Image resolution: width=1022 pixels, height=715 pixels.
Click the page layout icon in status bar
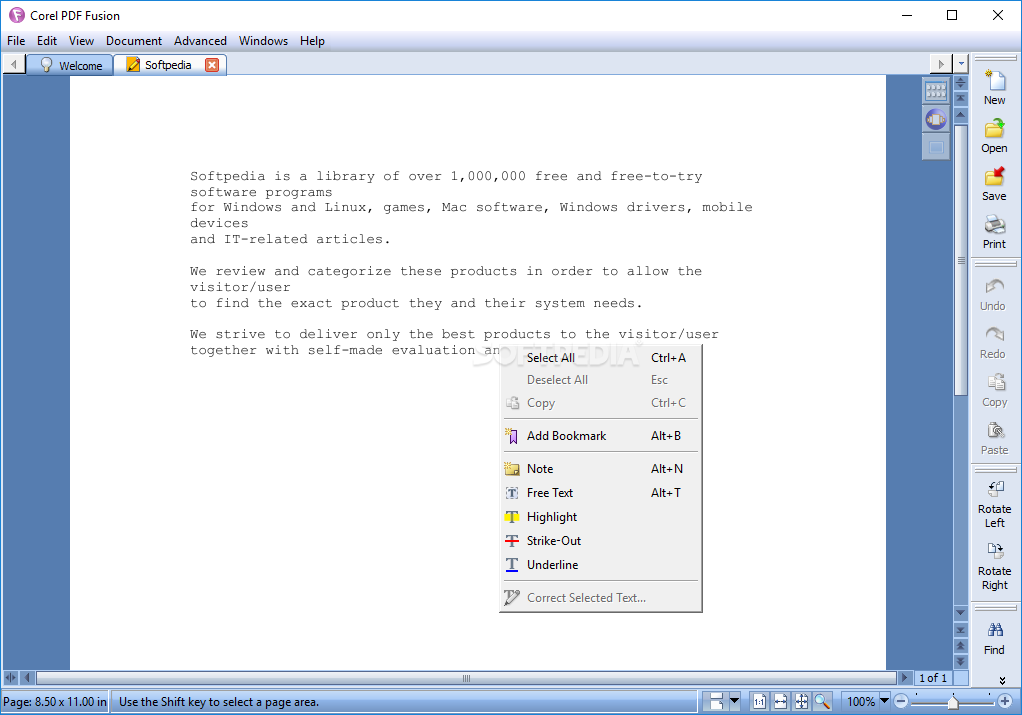click(x=717, y=702)
